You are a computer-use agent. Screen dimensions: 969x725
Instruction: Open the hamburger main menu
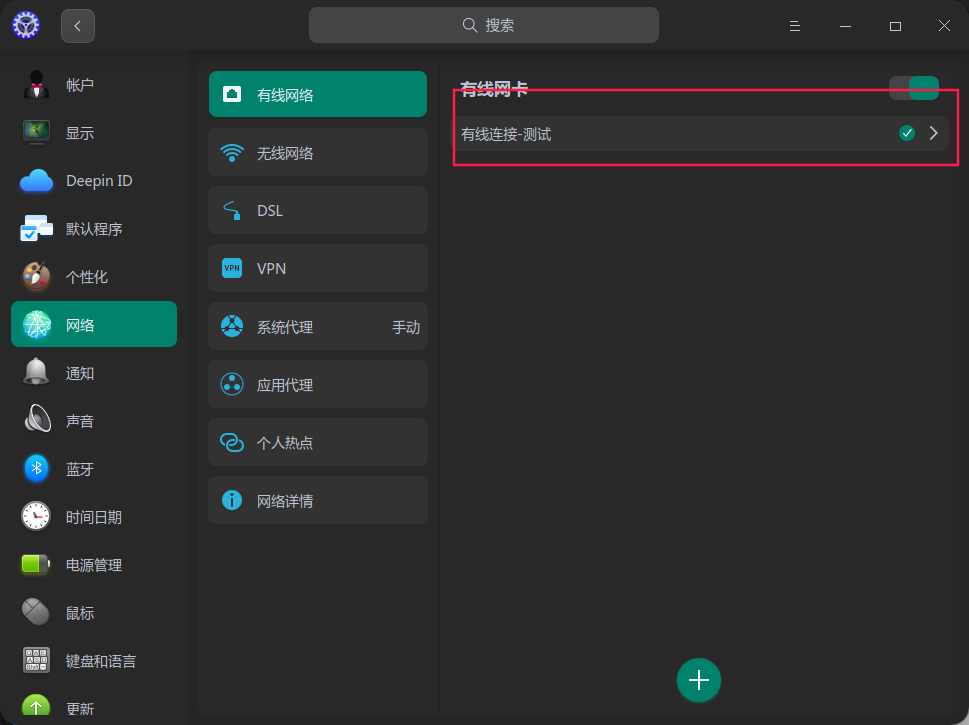tap(795, 26)
